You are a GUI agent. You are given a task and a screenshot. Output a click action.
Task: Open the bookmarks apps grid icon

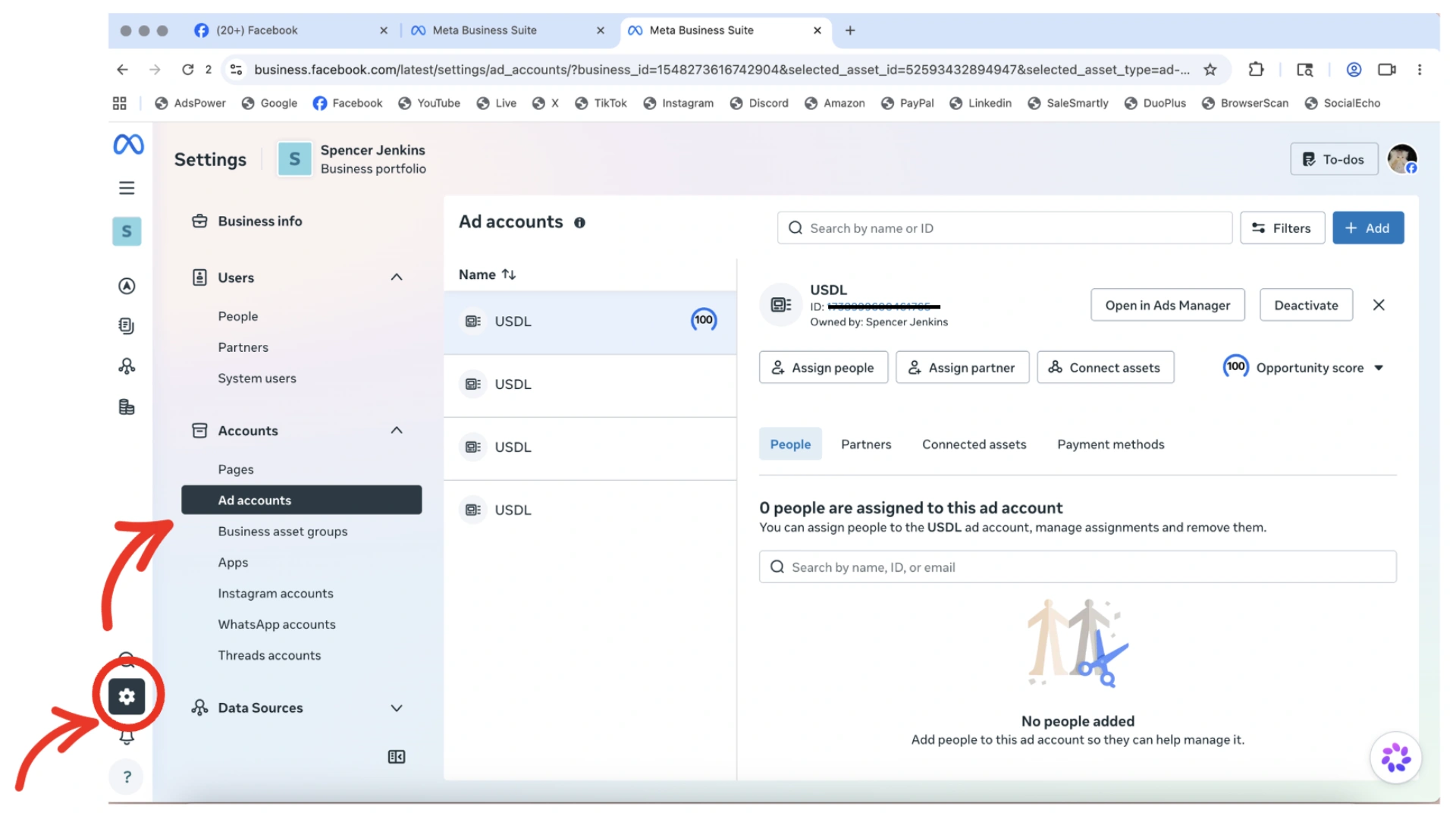click(x=120, y=103)
